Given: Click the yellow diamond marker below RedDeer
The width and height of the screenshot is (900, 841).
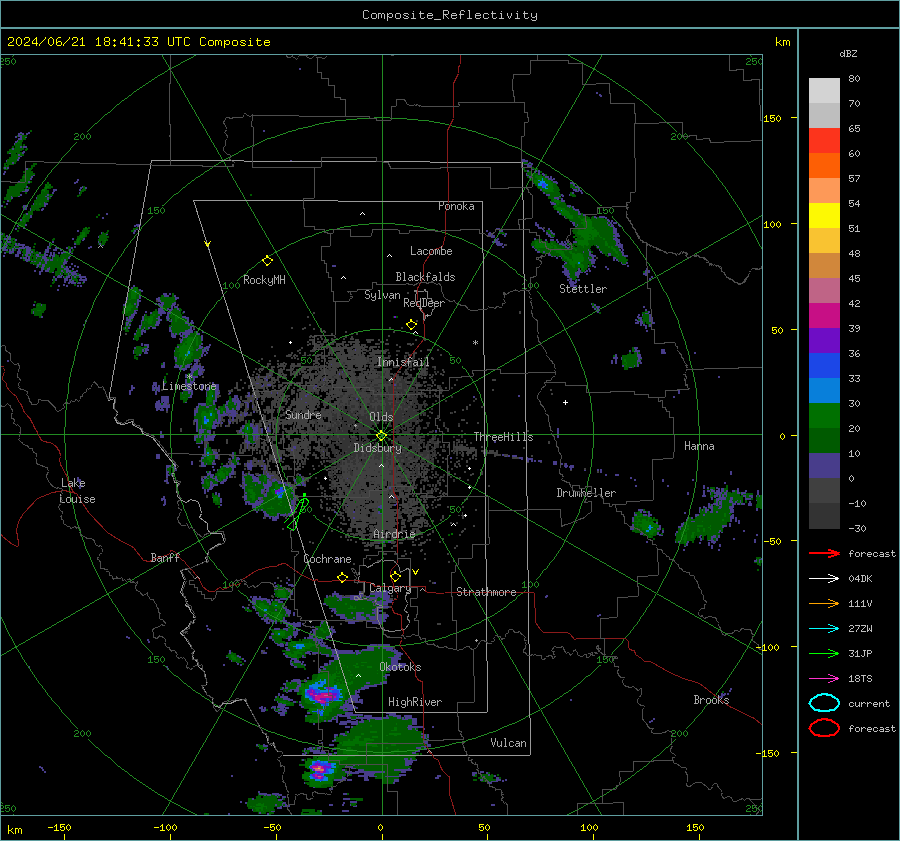Looking at the screenshot, I should point(411,325).
